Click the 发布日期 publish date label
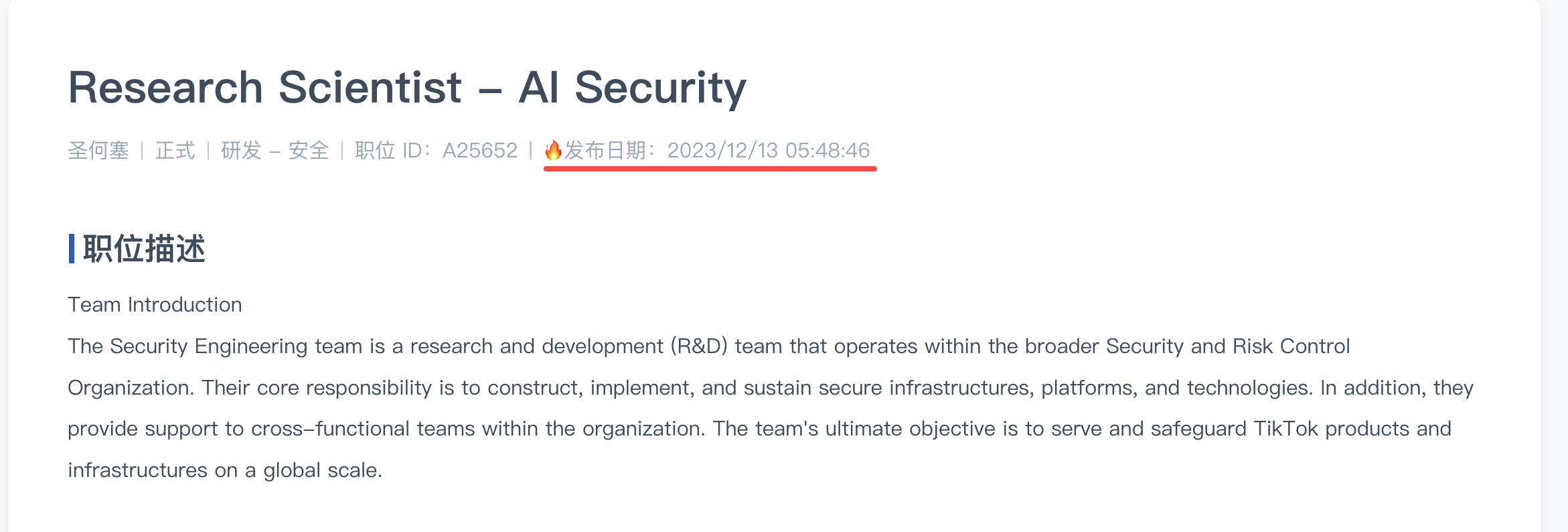The image size is (1568, 532). [605, 150]
